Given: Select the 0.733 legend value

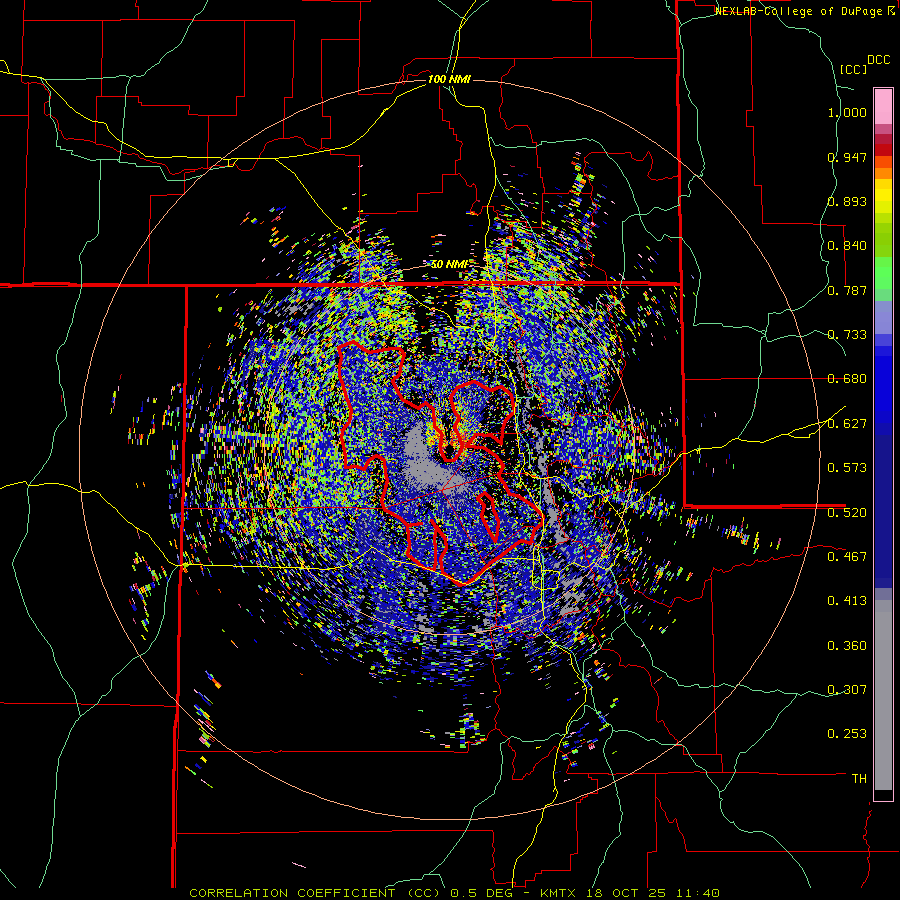Looking at the screenshot, I should 847,335.
